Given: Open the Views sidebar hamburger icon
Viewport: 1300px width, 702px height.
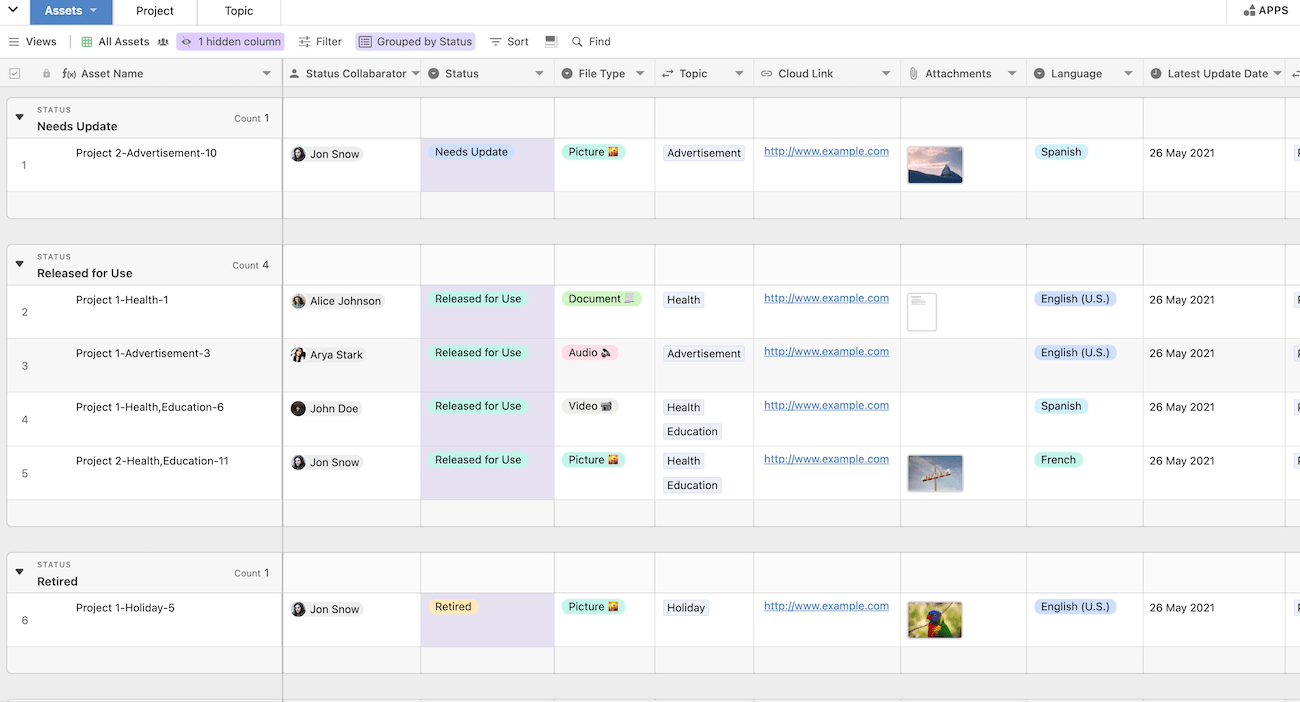Looking at the screenshot, I should 14,42.
